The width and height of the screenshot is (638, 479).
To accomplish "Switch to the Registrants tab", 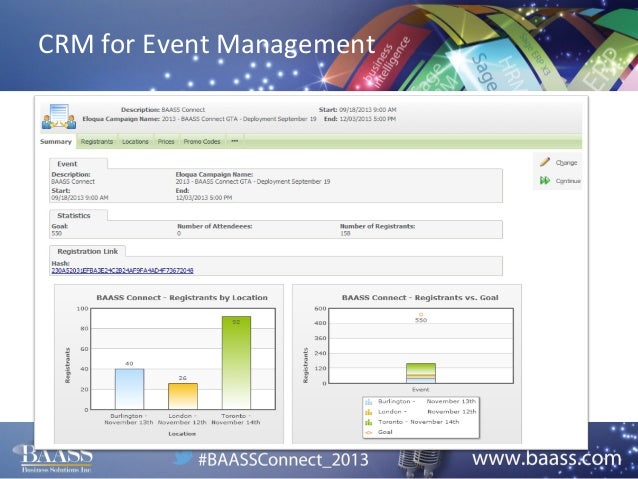I will coord(97,142).
